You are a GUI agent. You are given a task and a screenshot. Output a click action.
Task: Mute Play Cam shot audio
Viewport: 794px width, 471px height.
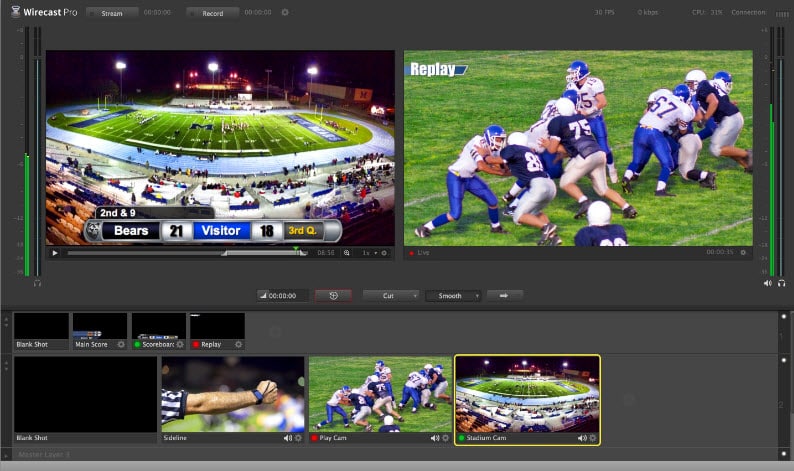click(x=435, y=438)
